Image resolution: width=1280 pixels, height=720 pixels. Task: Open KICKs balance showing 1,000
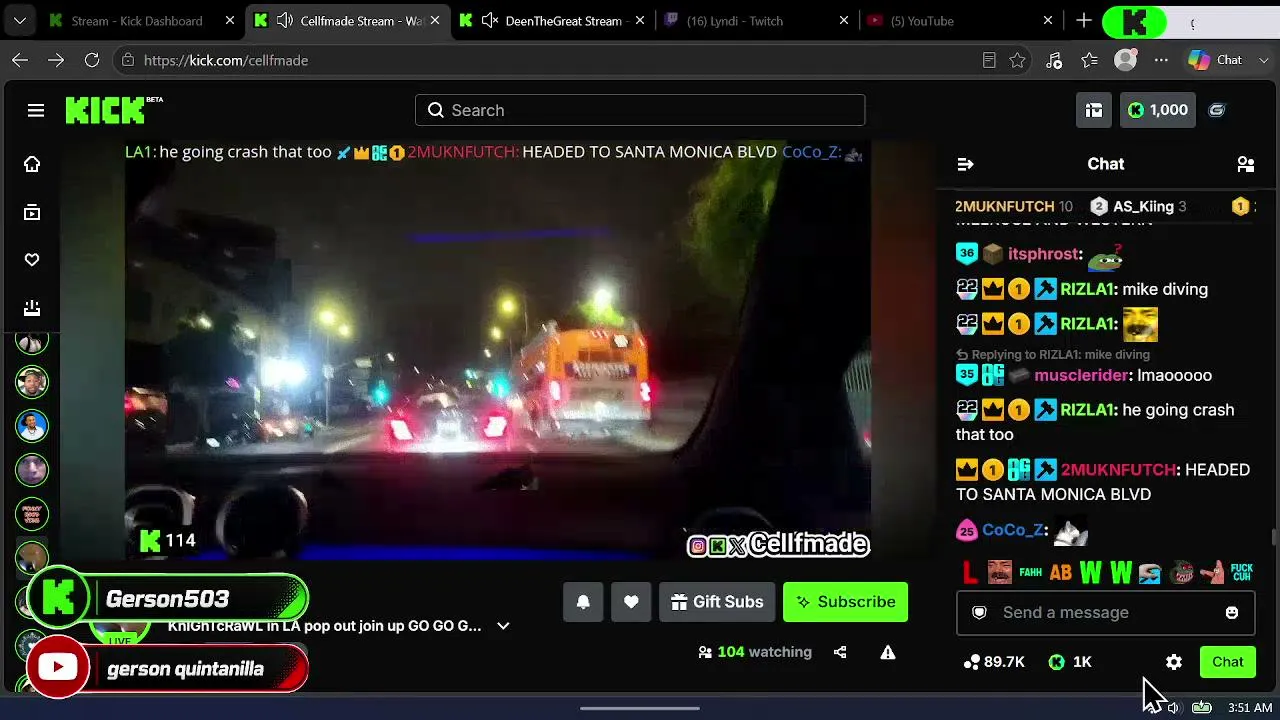pyautogui.click(x=1157, y=110)
